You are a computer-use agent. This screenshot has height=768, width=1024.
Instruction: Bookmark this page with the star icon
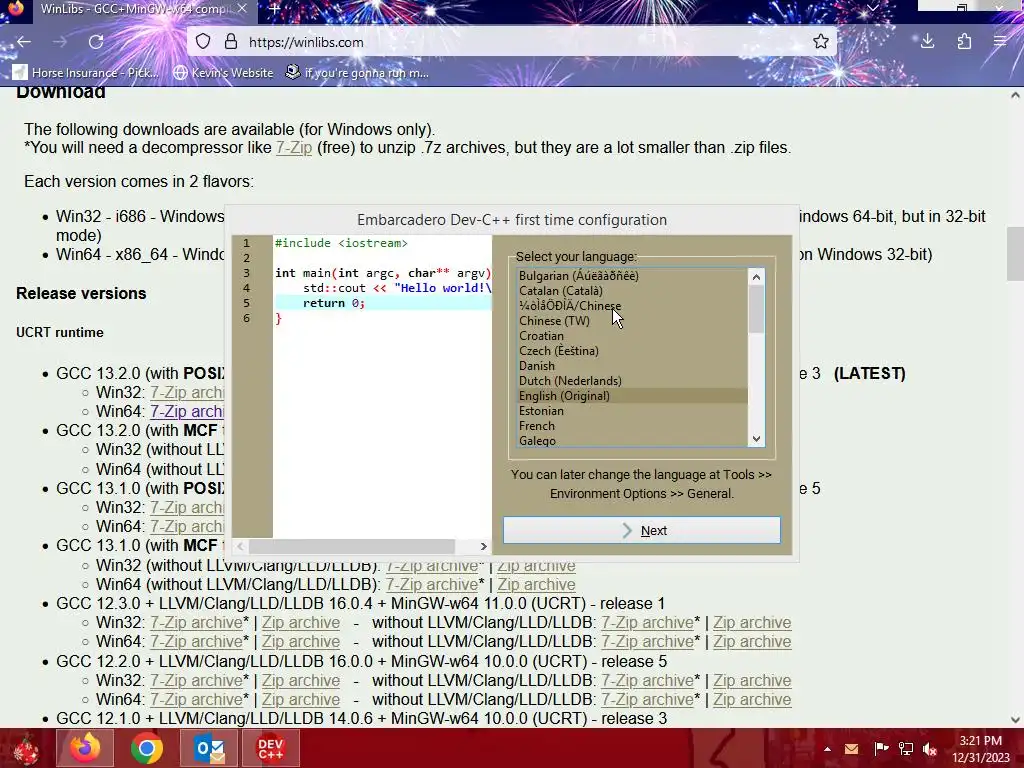click(821, 42)
